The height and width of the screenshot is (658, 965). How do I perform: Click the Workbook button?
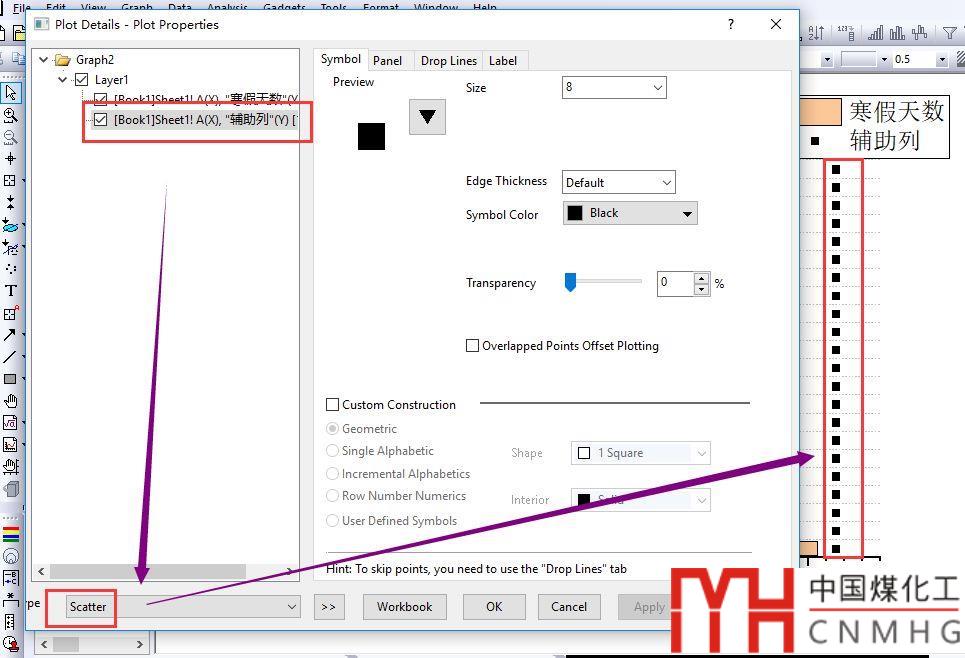(404, 606)
